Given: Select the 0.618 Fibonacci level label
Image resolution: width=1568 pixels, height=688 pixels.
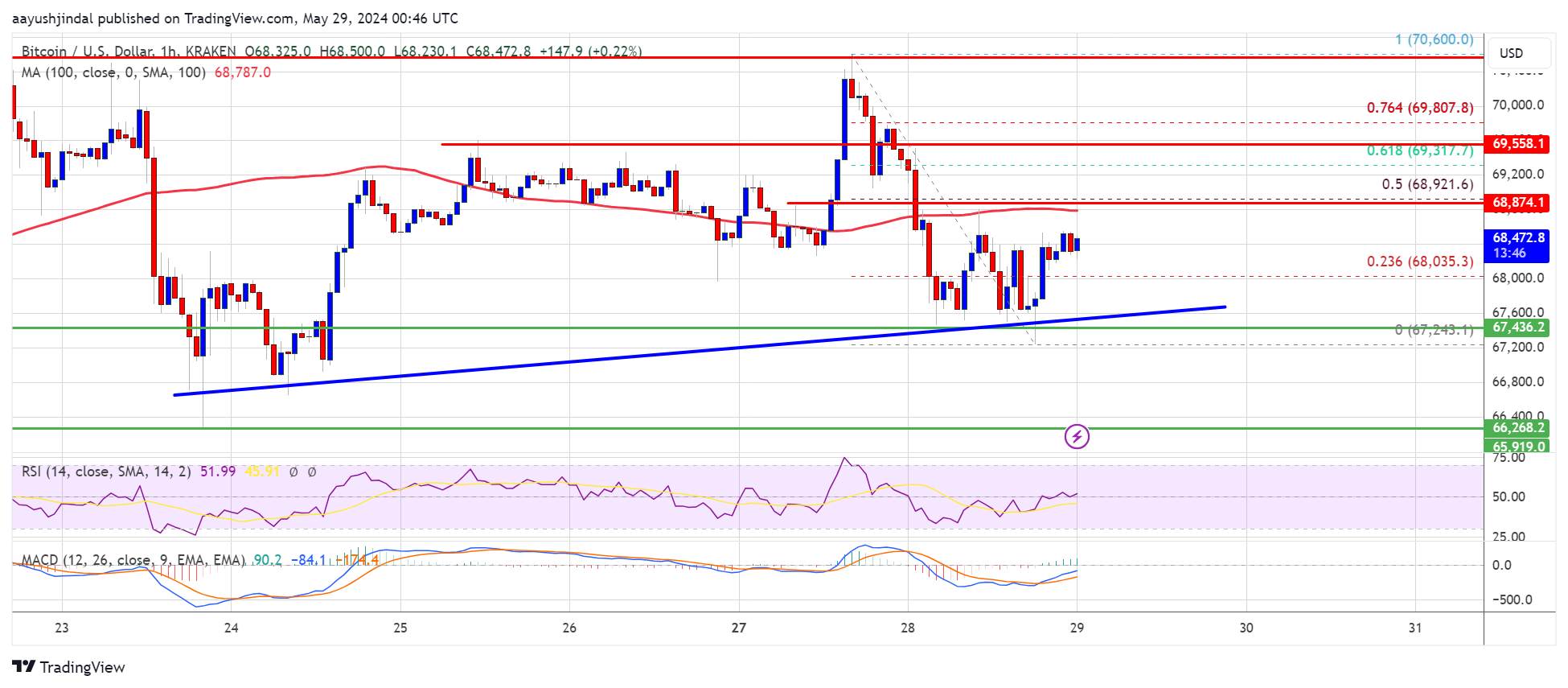Looking at the screenshot, I should 1419,151.
